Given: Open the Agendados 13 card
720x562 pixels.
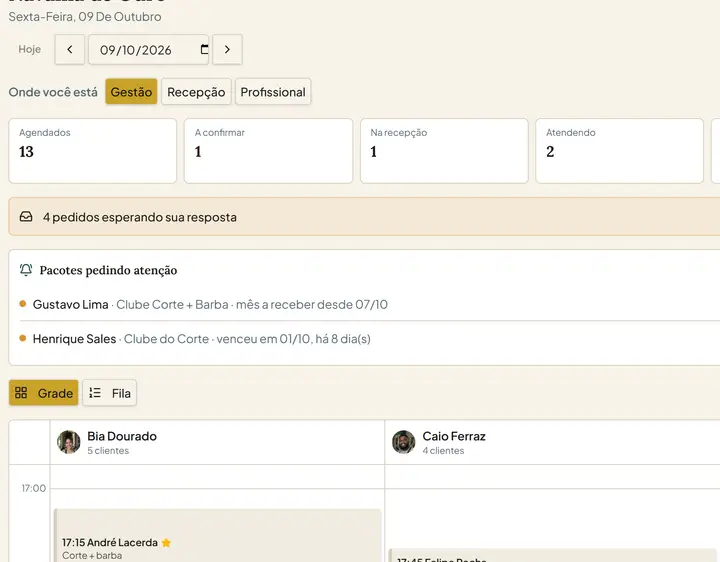Looking at the screenshot, I should pyautogui.click(x=92, y=151).
